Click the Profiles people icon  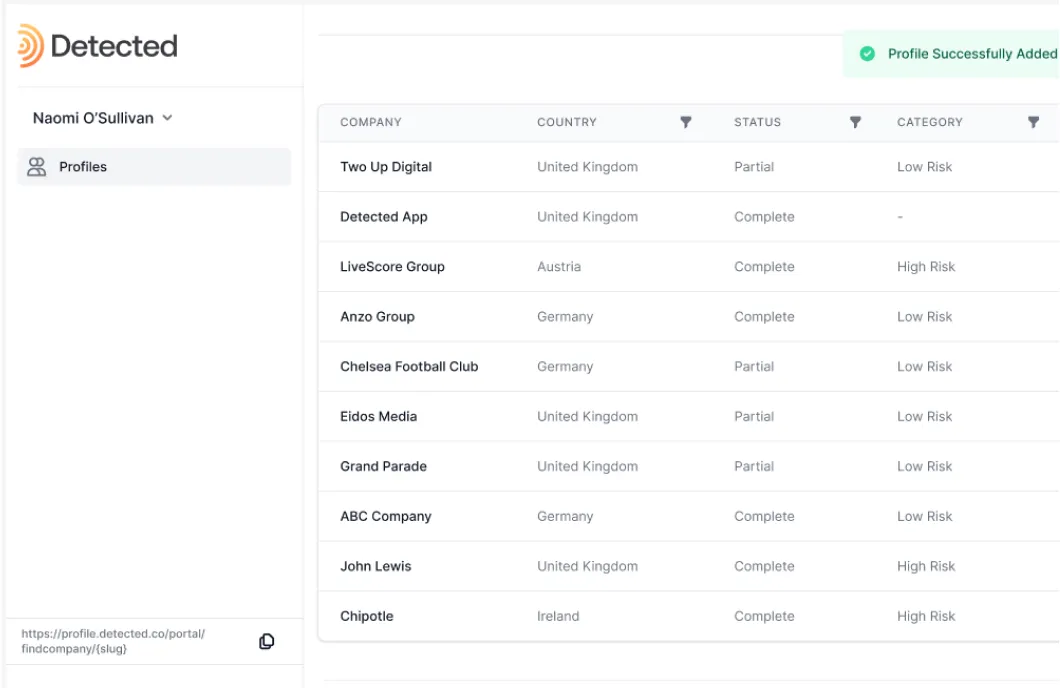tap(37, 167)
